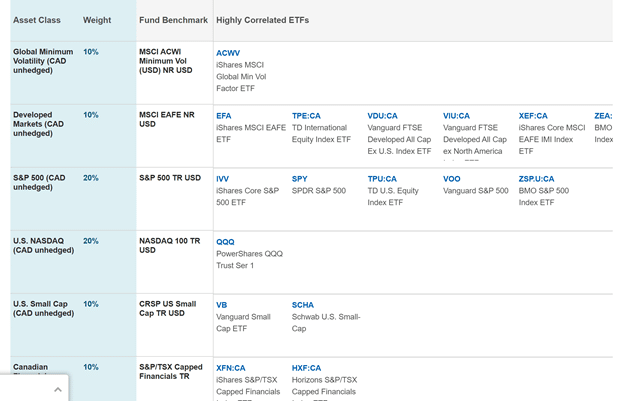624x401 pixels.
Task: Select the Asset Class column header
Action: click(38, 20)
